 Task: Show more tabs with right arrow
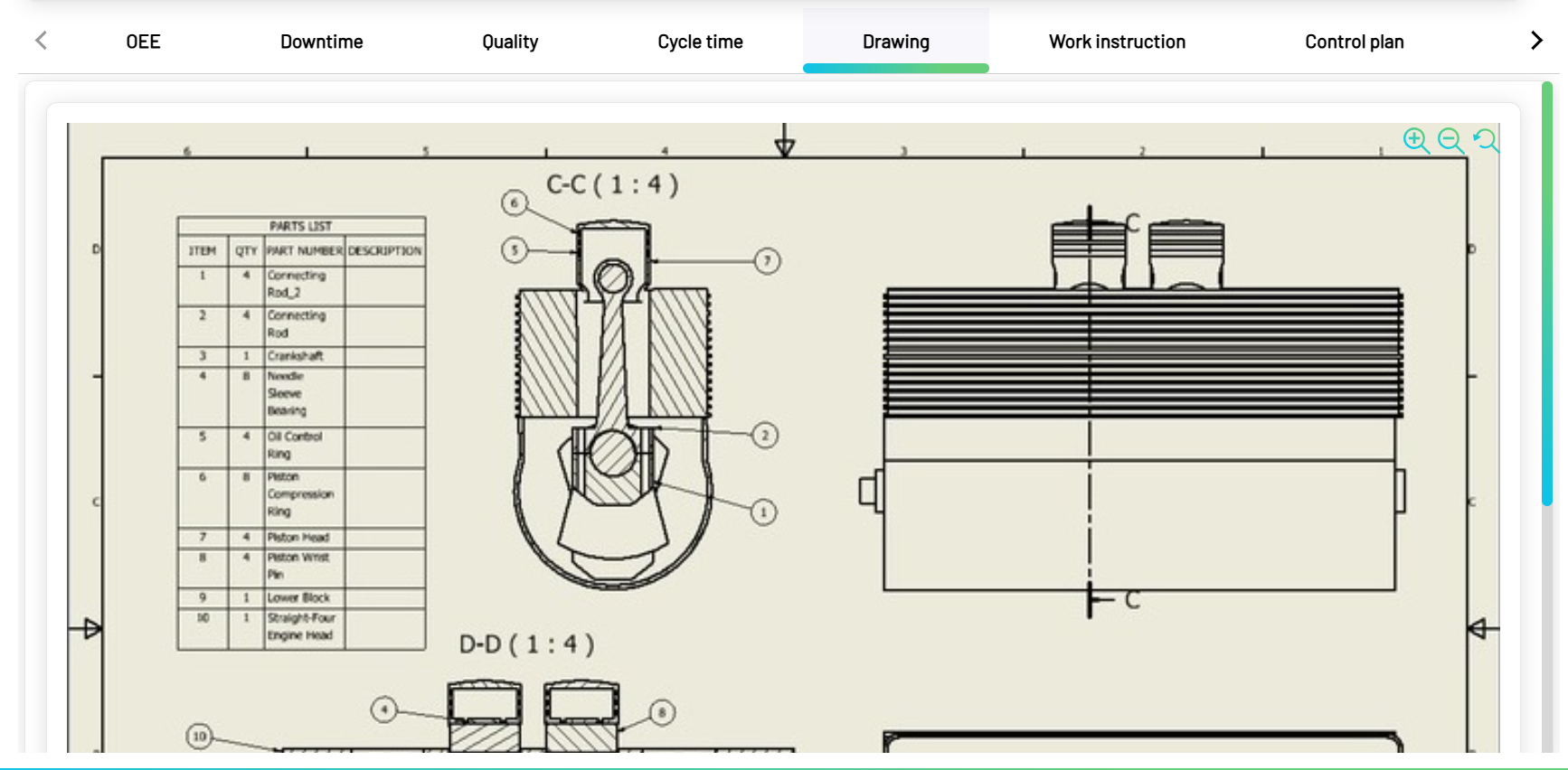tap(1536, 41)
